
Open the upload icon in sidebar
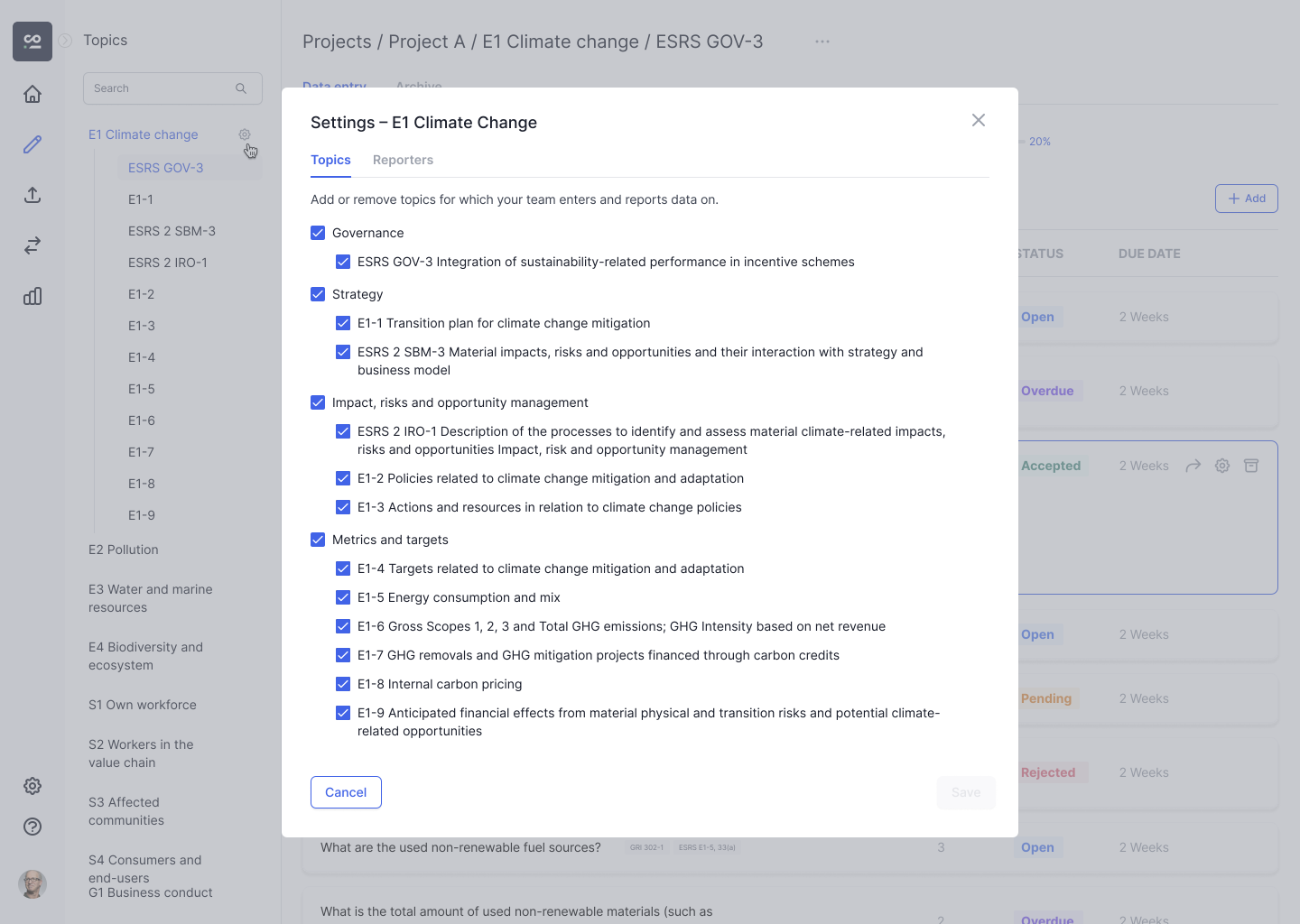coord(32,195)
